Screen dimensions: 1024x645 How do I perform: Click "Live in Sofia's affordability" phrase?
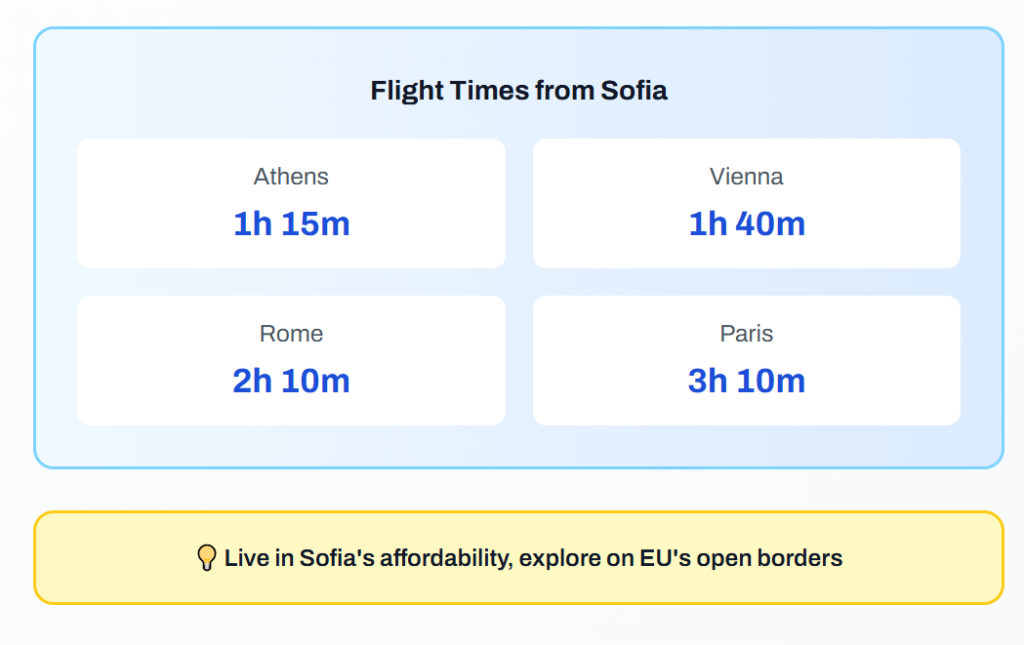click(367, 558)
